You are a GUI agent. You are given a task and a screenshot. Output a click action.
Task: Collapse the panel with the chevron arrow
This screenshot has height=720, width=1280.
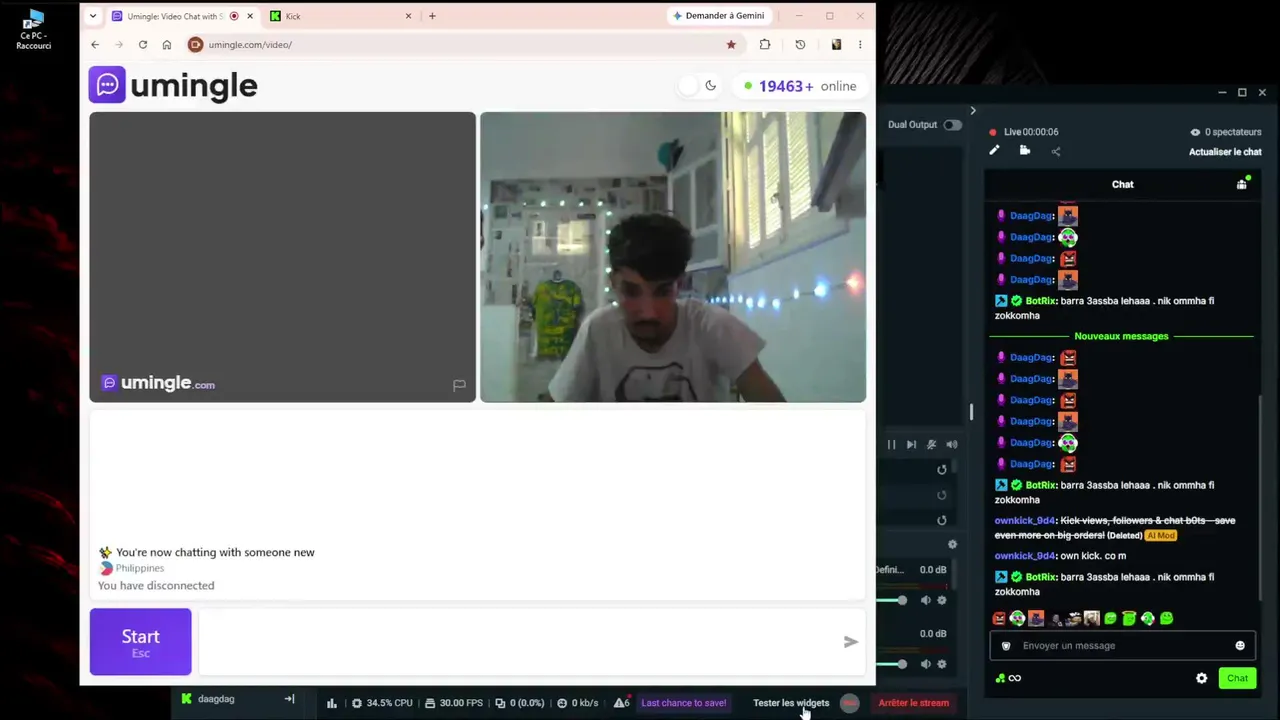973,111
